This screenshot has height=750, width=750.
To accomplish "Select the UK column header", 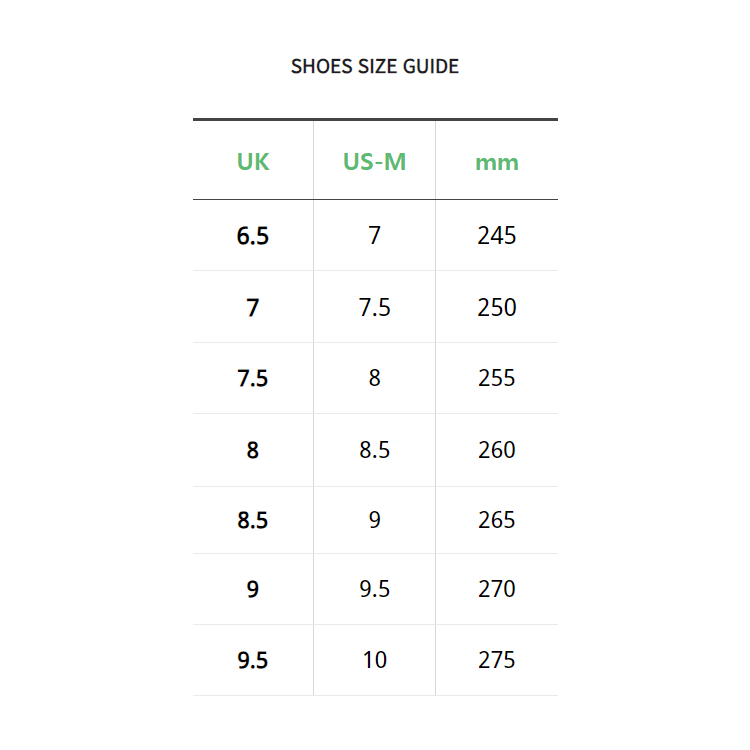I will 253,161.
